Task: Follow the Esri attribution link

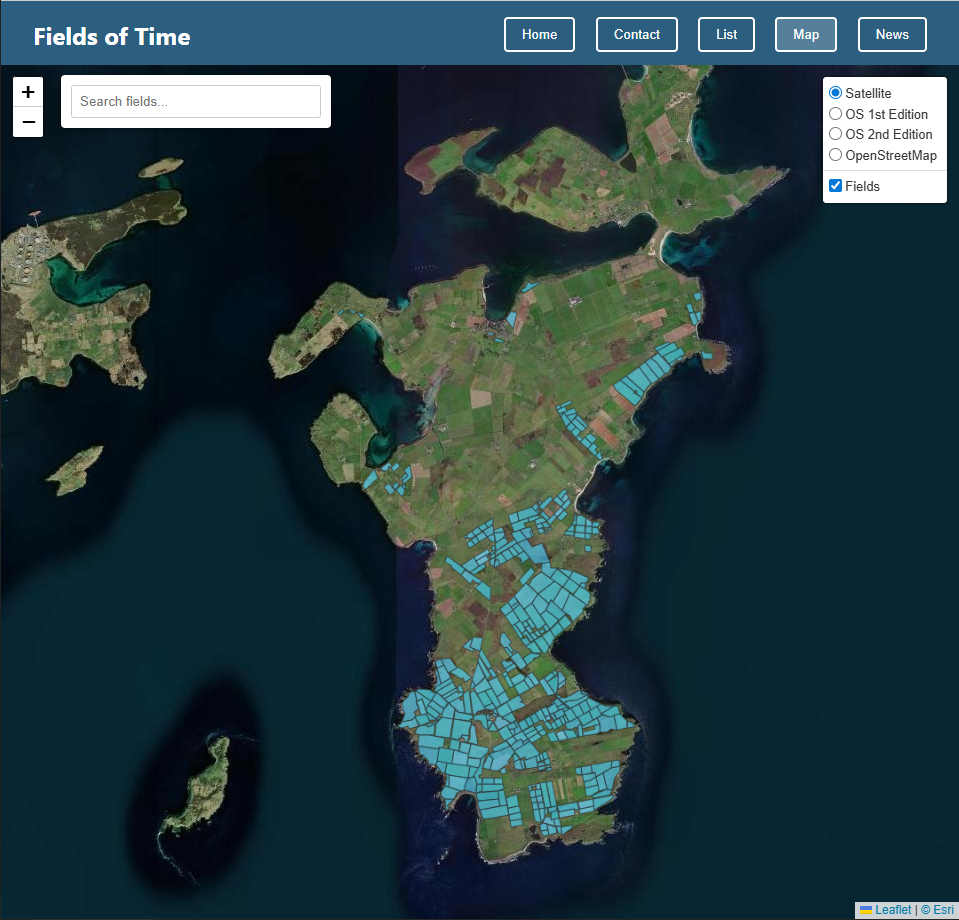Action: tap(943, 910)
